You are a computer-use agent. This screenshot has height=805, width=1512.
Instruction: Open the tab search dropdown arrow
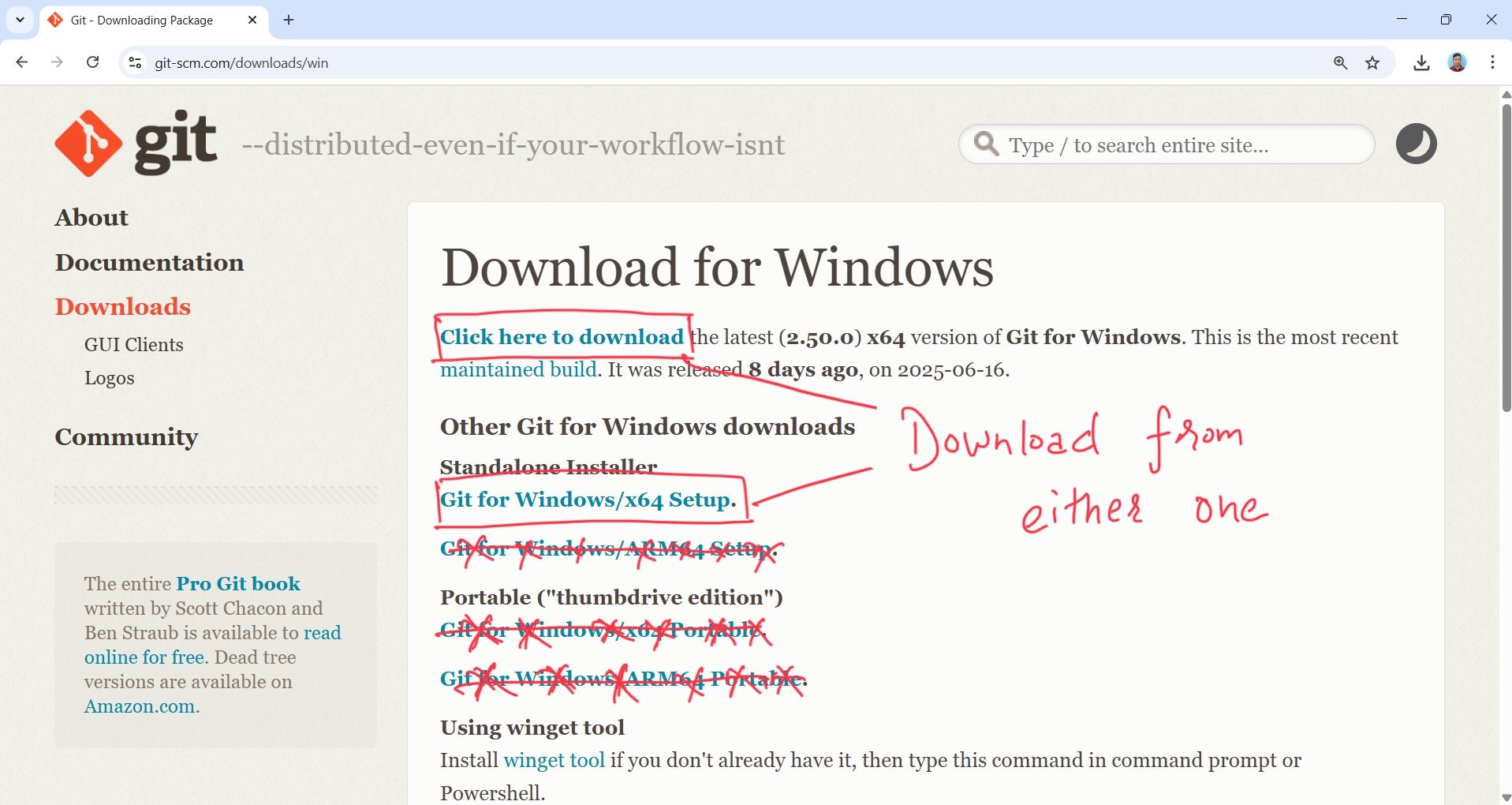[21, 20]
